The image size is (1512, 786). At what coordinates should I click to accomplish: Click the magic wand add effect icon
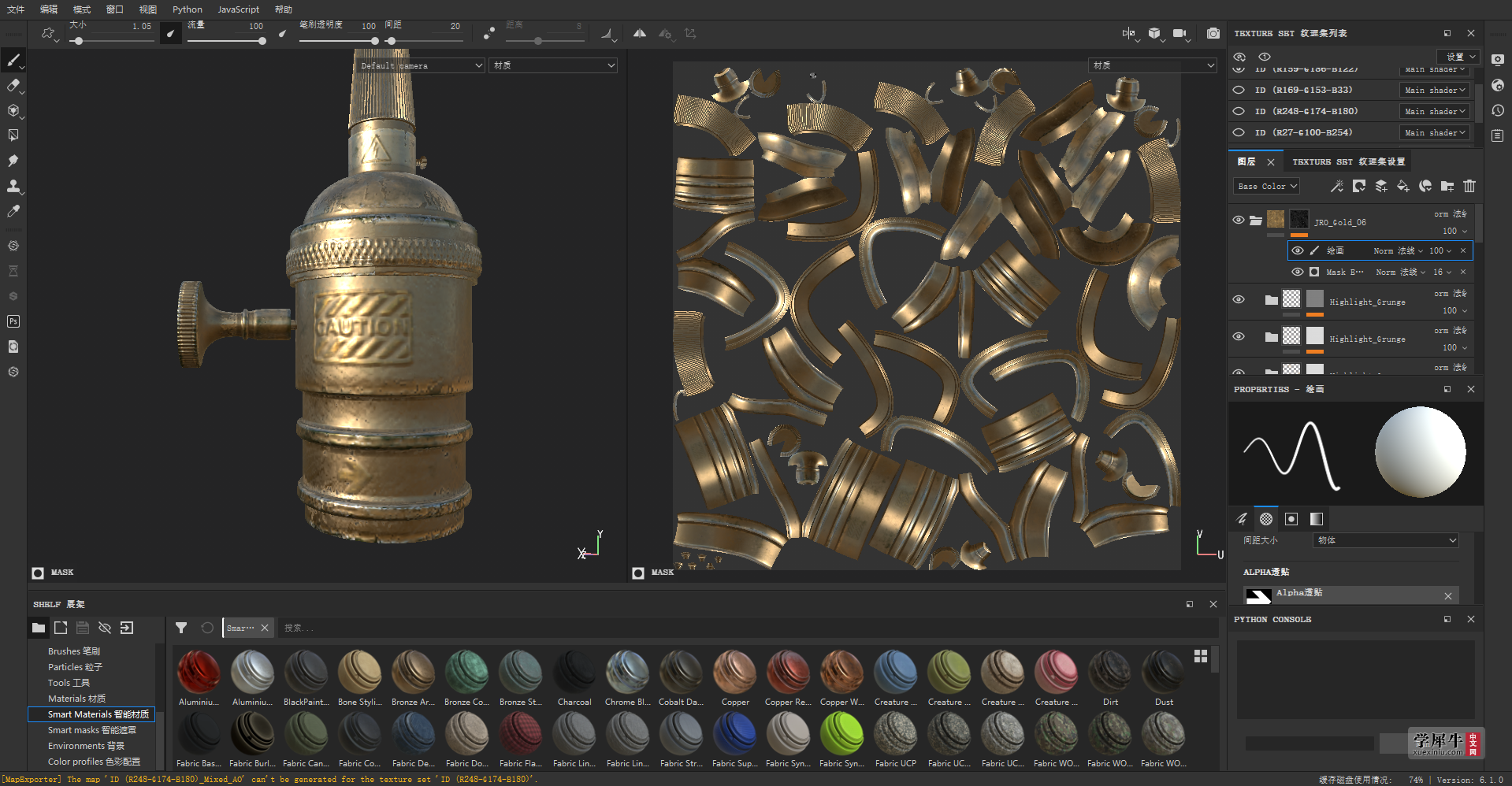pyautogui.click(x=1337, y=187)
